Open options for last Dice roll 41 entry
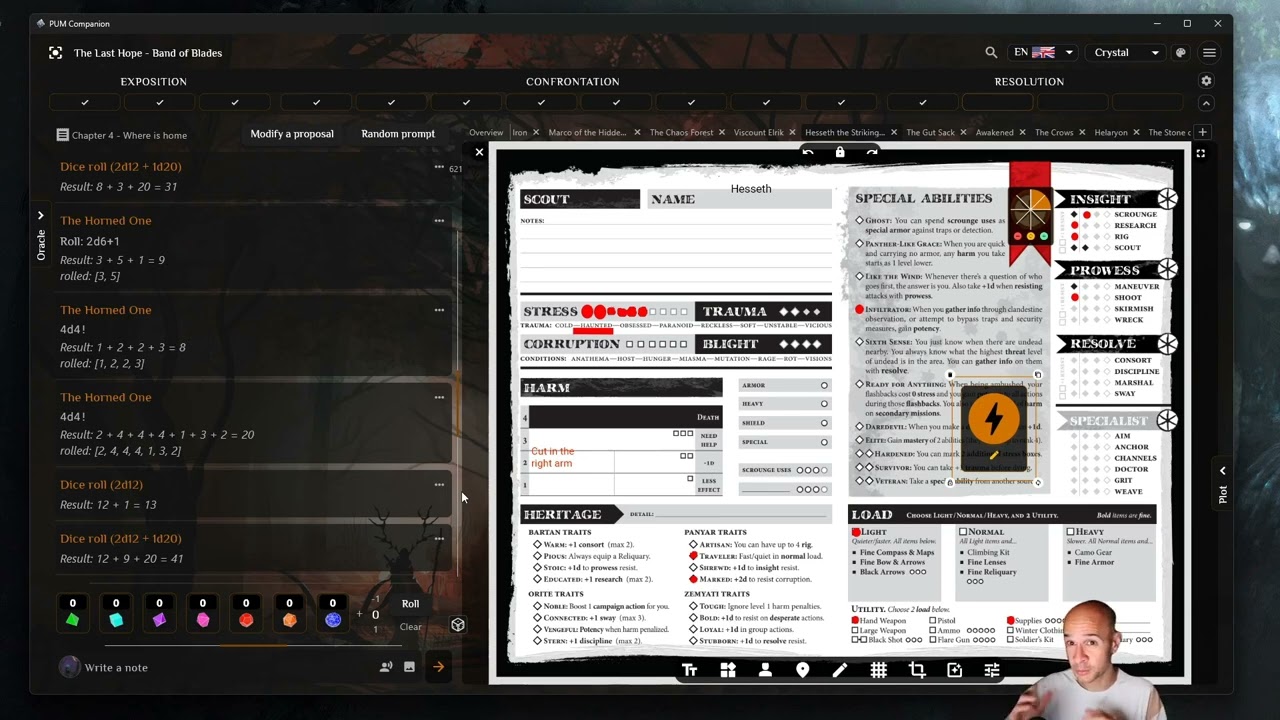 tap(439, 539)
